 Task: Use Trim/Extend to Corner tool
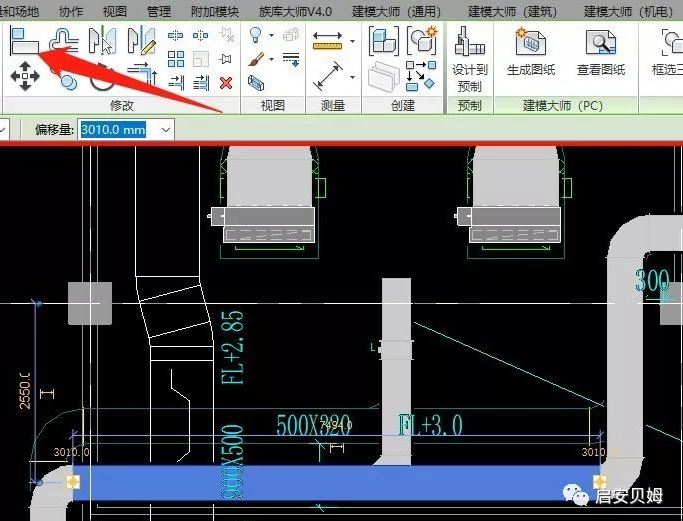(x=142, y=74)
